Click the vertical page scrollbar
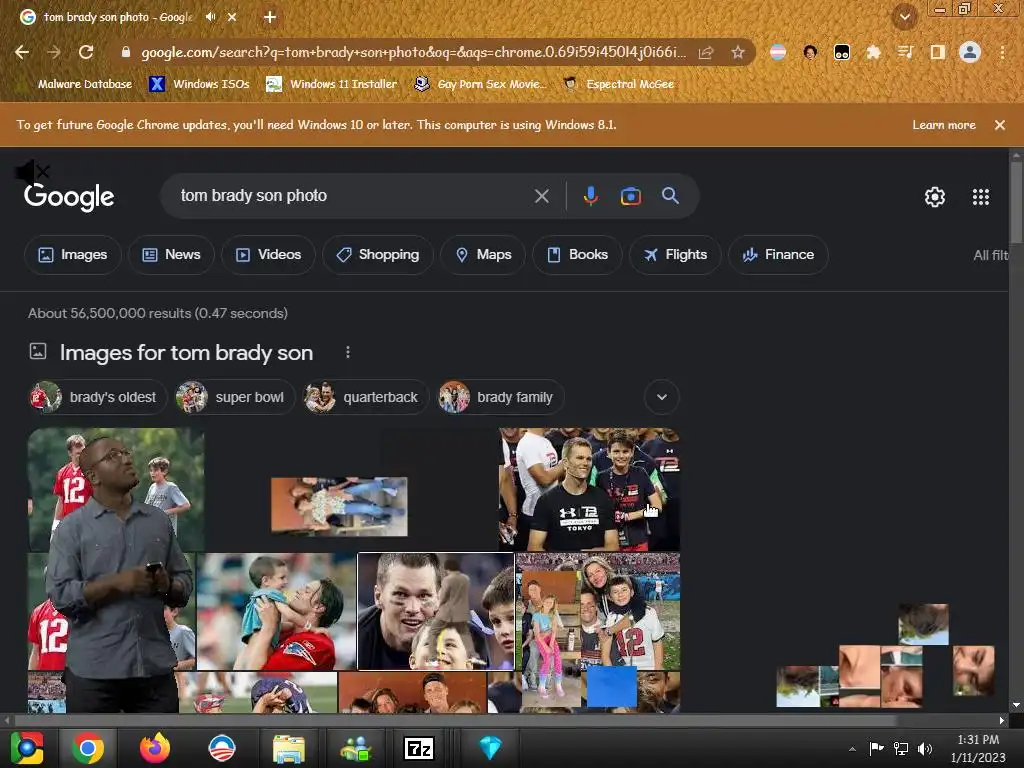The height and width of the screenshot is (768, 1024). point(1016,203)
